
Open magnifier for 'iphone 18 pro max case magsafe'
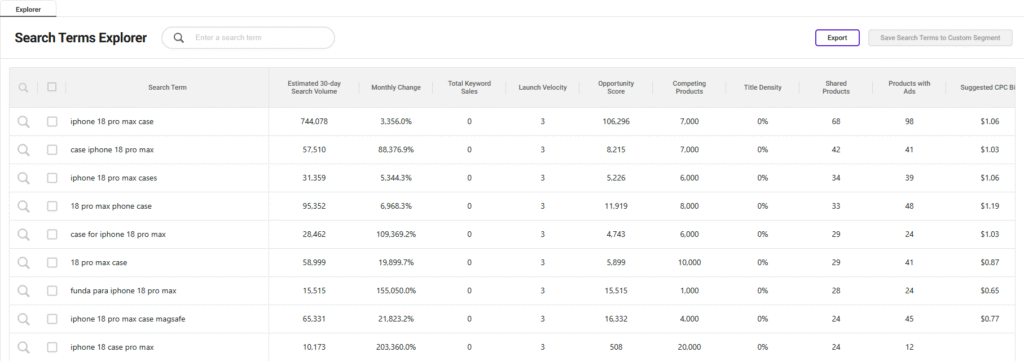pos(24,319)
